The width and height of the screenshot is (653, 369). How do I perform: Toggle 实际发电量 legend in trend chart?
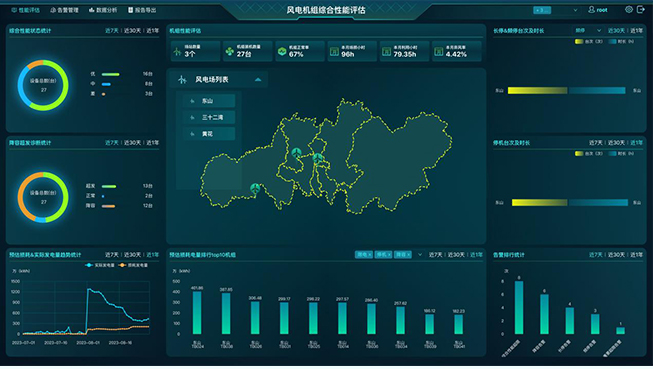click(x=100, y=265)
